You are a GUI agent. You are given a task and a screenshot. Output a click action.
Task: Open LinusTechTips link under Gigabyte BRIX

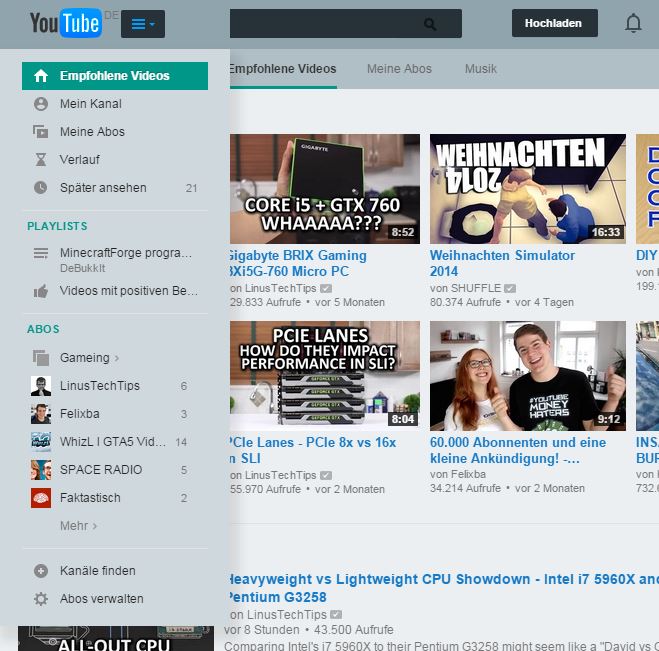pyautogui.click(x=280, y=288)
